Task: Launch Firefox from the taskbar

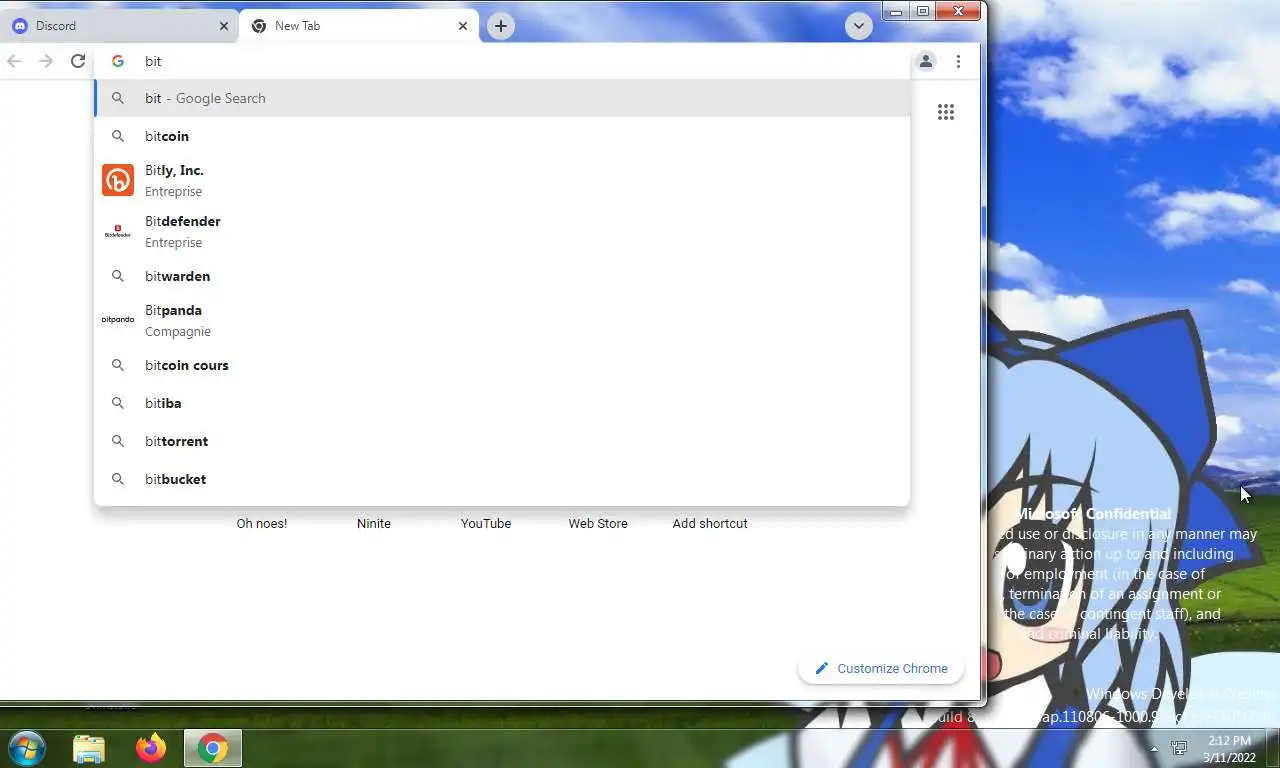Action: [x=151, y=748]
